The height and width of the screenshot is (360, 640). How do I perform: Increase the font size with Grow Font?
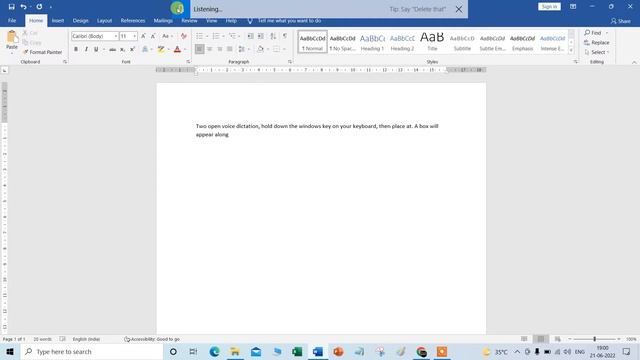143,36
